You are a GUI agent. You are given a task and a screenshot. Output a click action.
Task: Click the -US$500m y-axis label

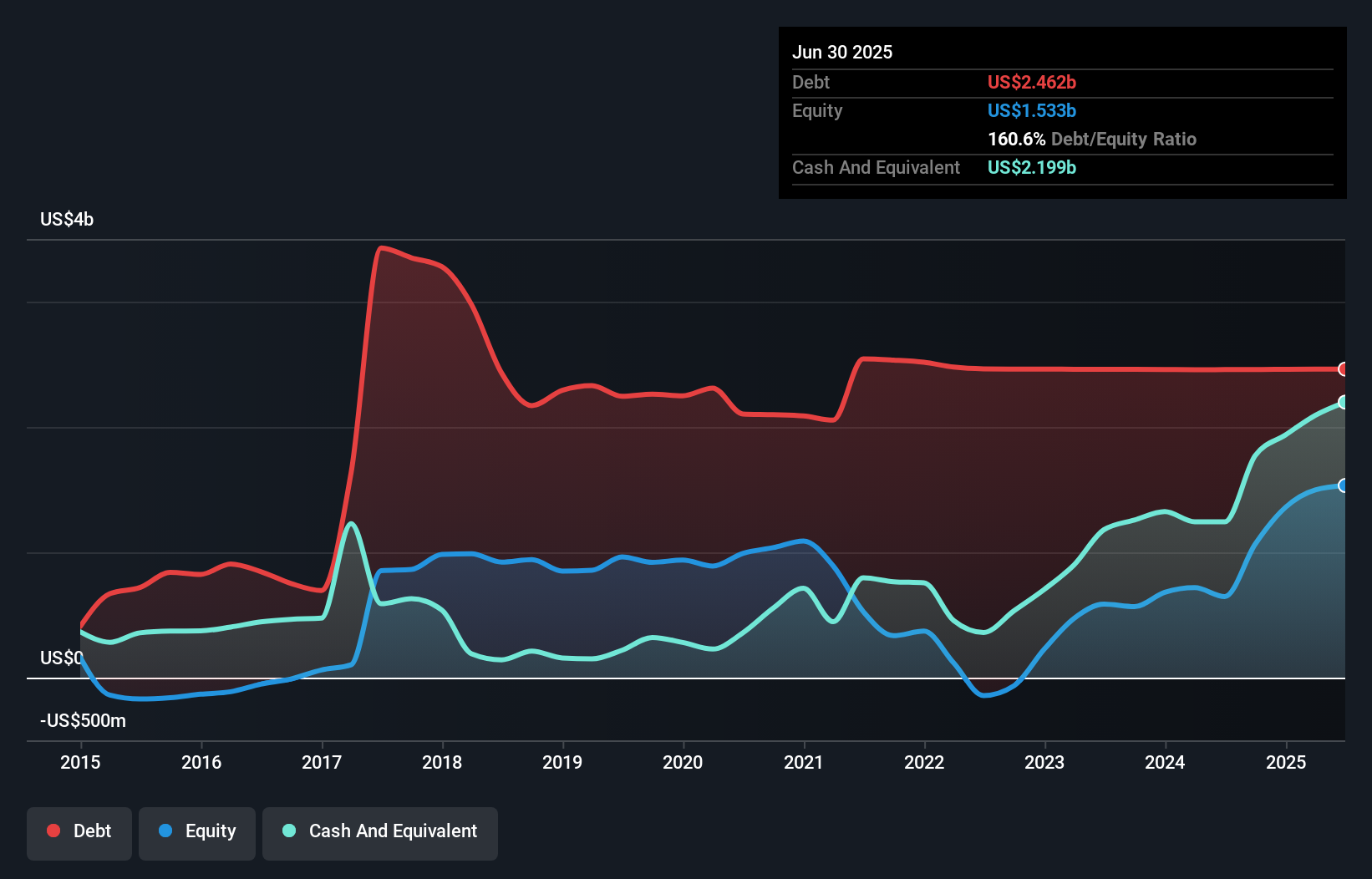[x=84, y=721]
